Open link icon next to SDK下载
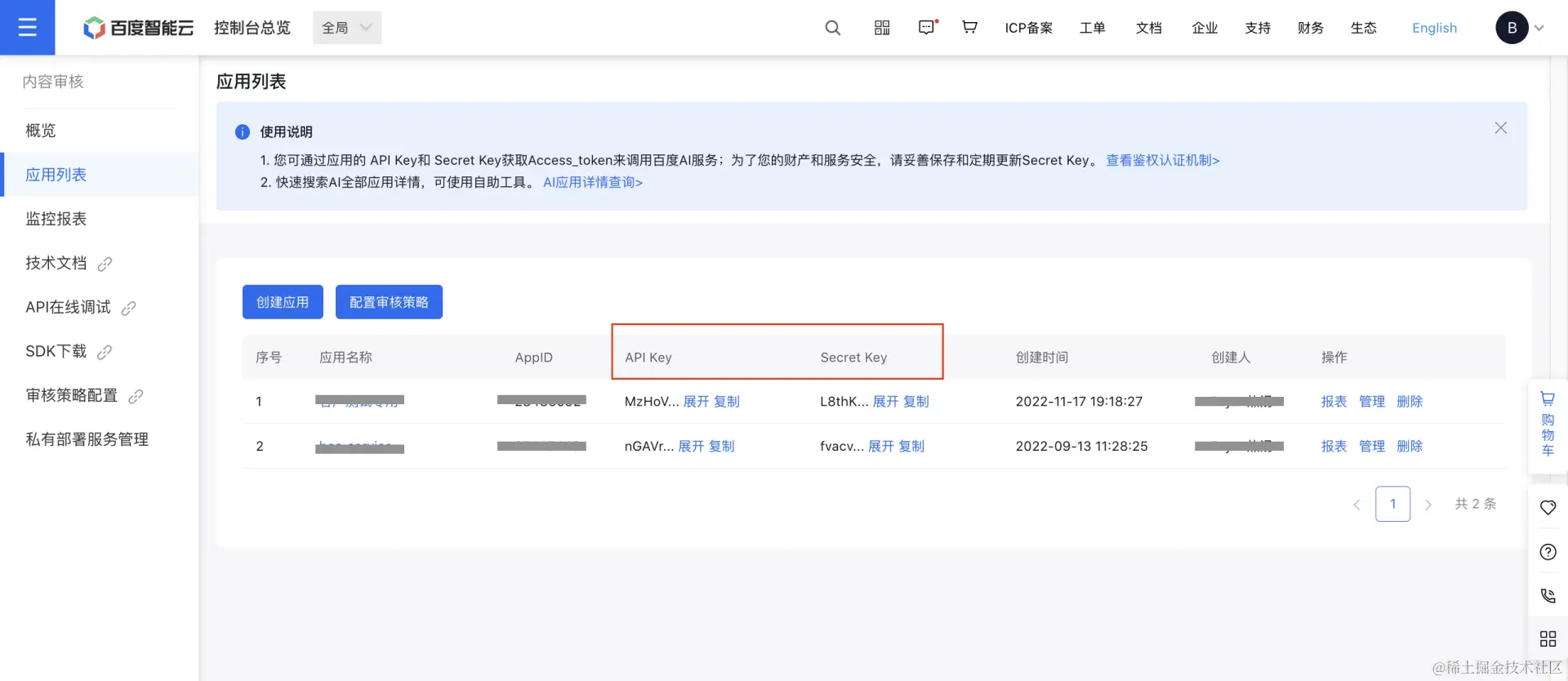1568x681 pixels. 105,352
